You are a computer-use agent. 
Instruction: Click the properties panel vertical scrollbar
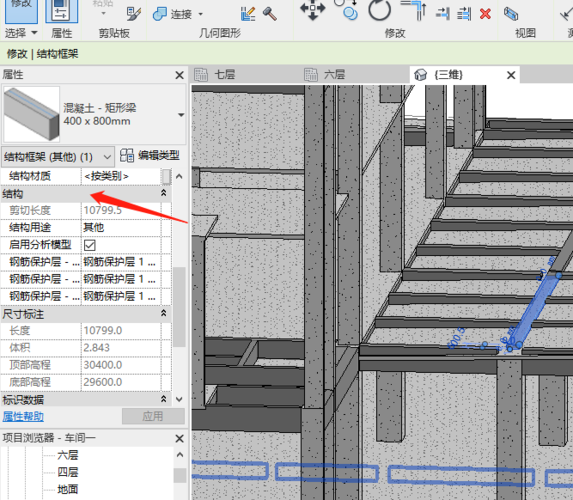179,307
